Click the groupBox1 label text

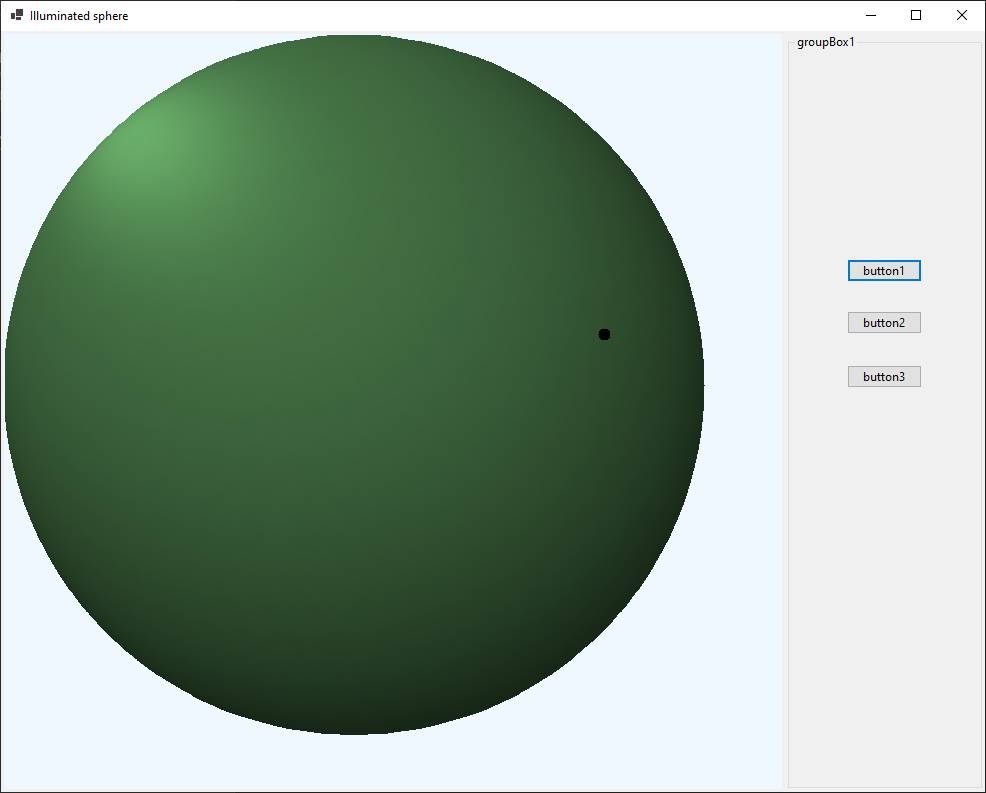click(x=825, y=42)
